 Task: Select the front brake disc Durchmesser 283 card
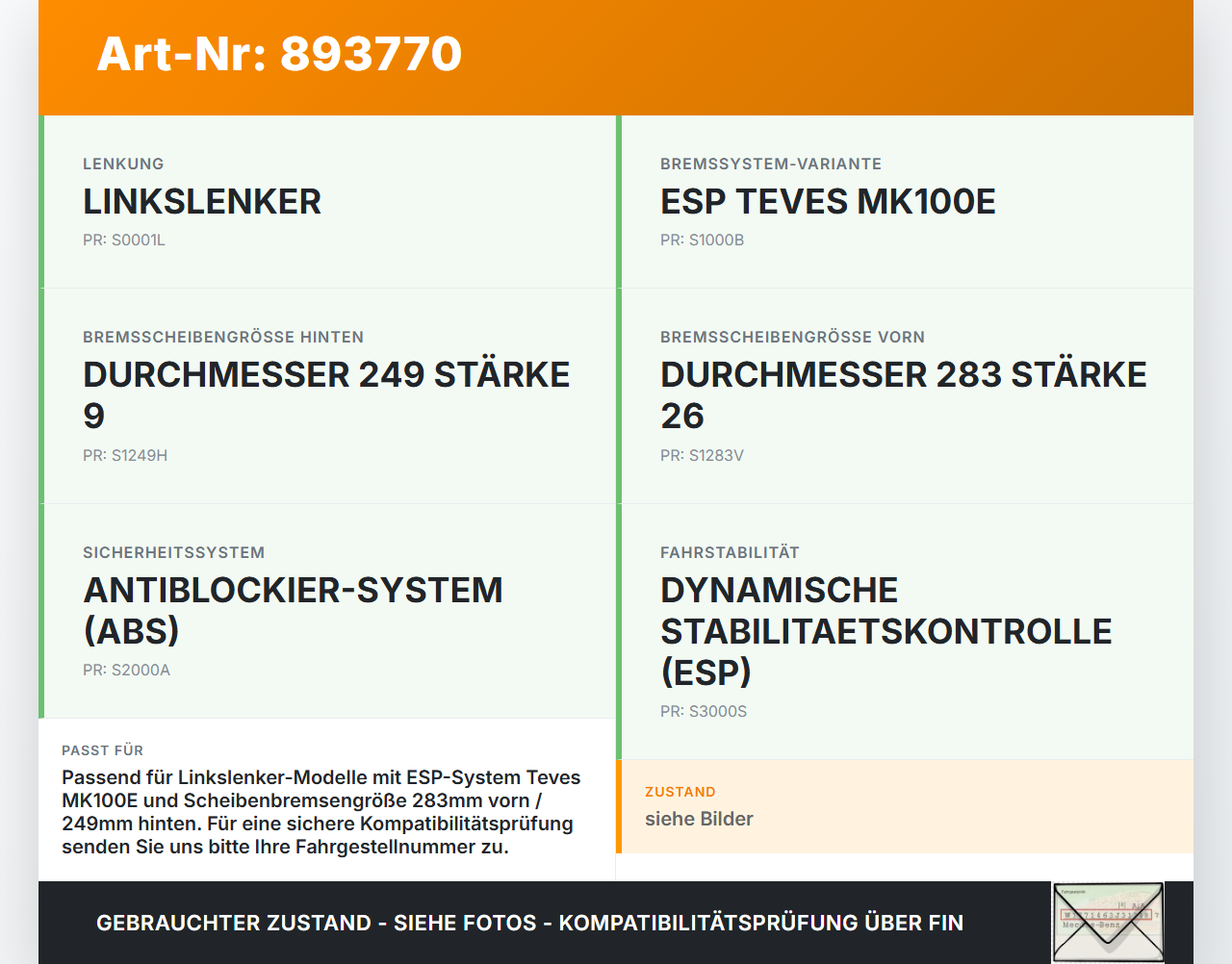click(905, 396)
